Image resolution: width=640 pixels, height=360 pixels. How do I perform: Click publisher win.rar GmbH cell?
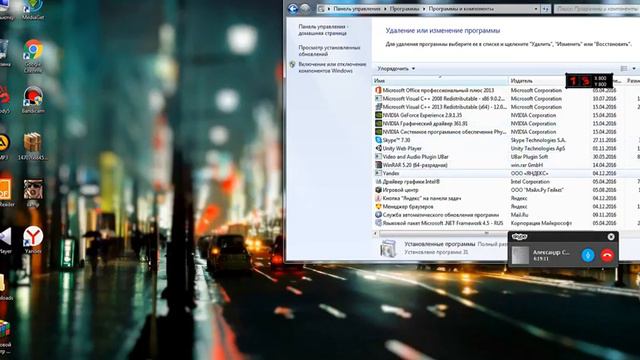pyautogui.click(x=527, y=165)
